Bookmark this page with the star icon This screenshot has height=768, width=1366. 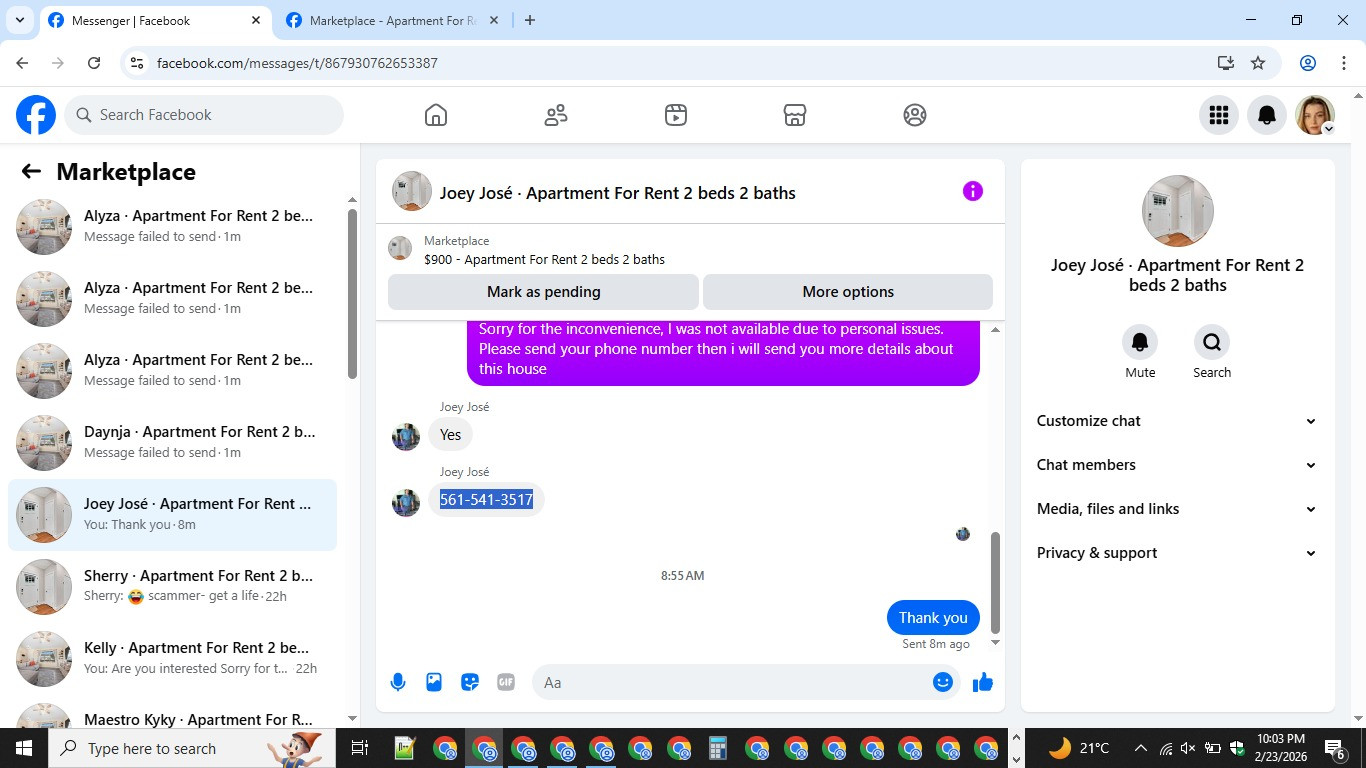click(1258, 63)
